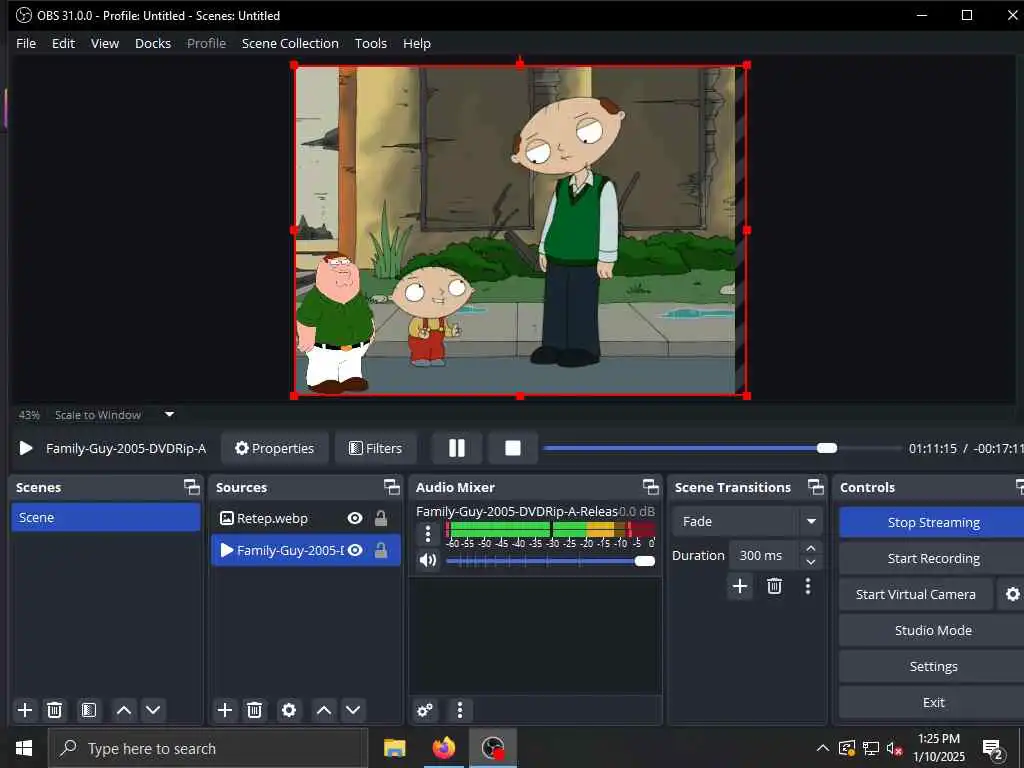Click taskbar search box

(208, 748)
